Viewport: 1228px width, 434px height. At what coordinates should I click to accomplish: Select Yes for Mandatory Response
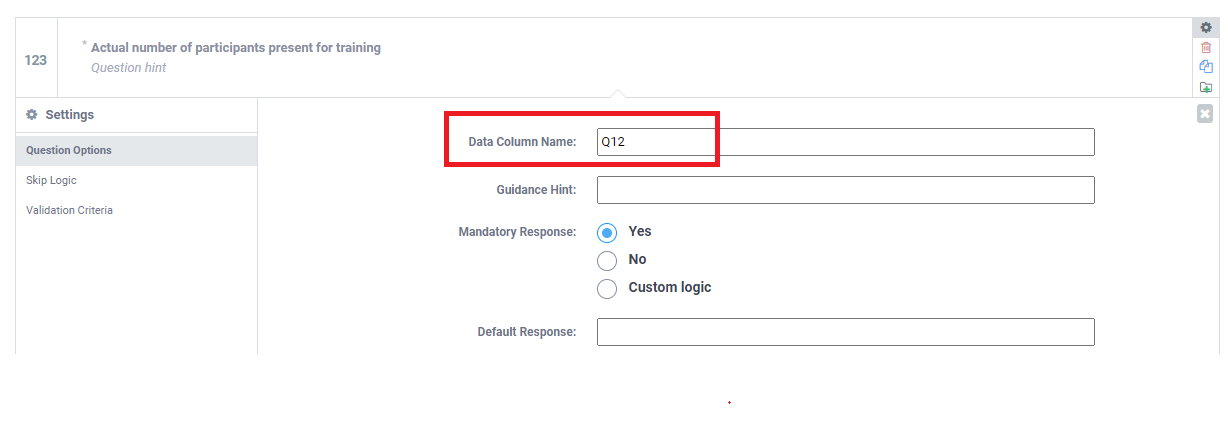click(607, 232)
